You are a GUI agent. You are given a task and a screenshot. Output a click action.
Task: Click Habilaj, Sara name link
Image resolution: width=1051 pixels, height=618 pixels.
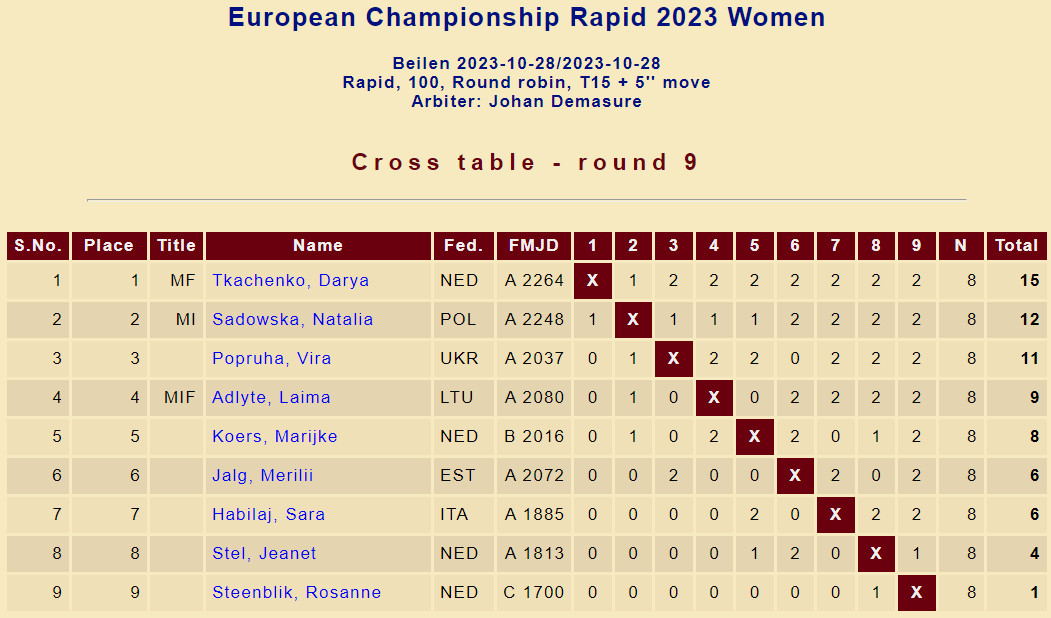tap(268, 515)
